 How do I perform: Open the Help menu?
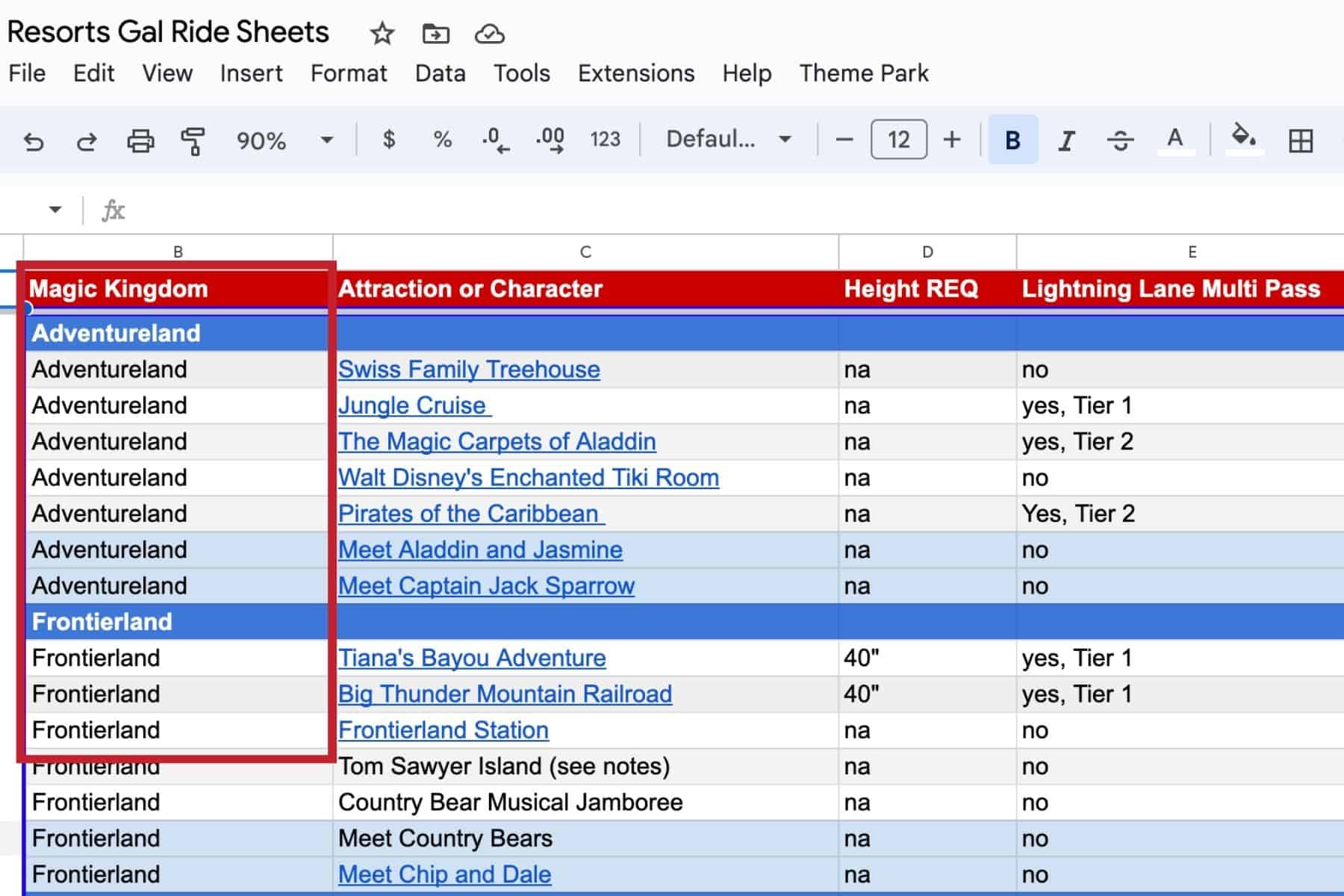pos(747,73)
